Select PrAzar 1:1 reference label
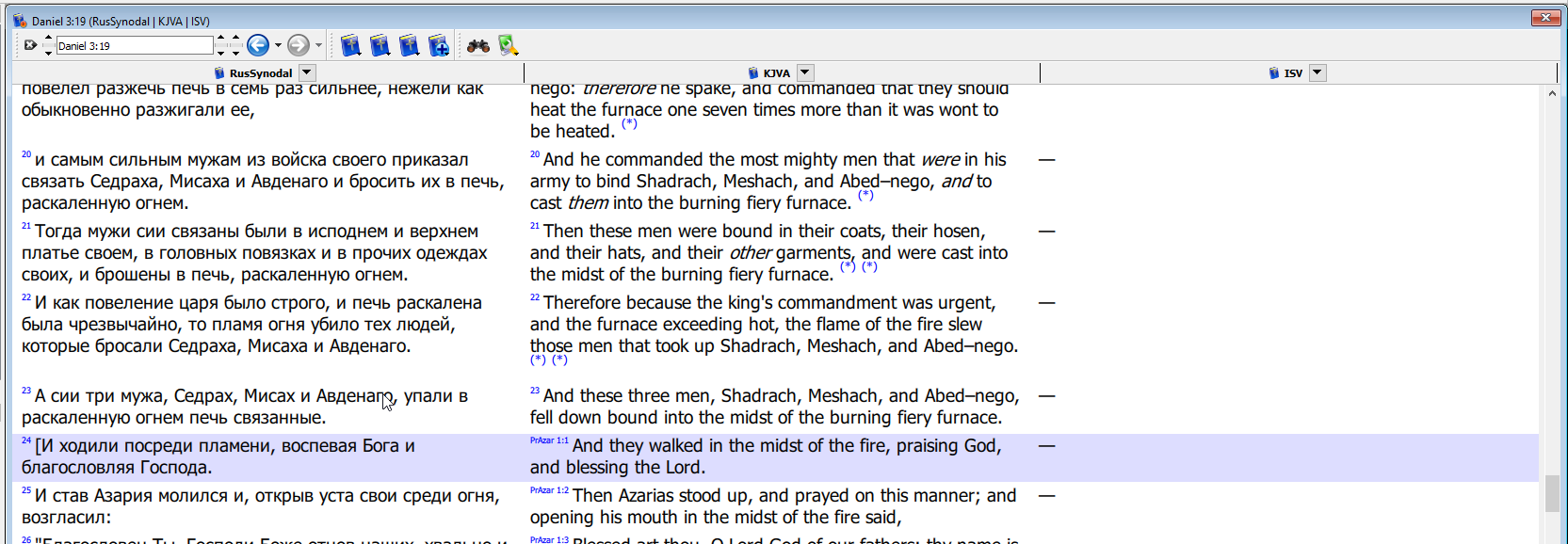Viewport: 1568px width, 544px height. (549, 440)
